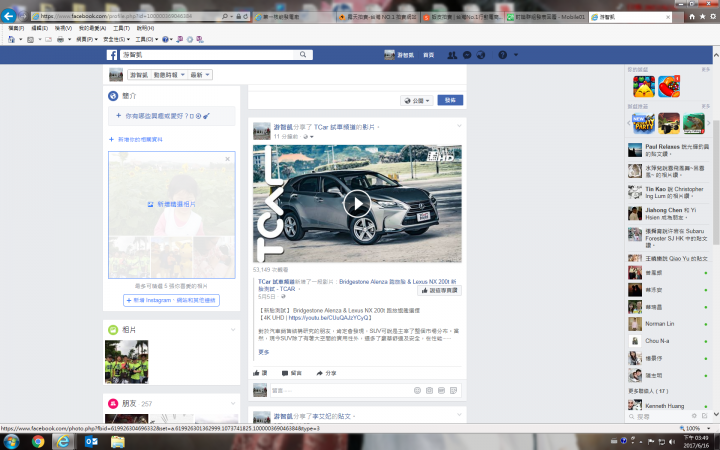This screenshot has width=720, height=450.
Task: Open the IE Favorites menu
Action: (92, 28)
